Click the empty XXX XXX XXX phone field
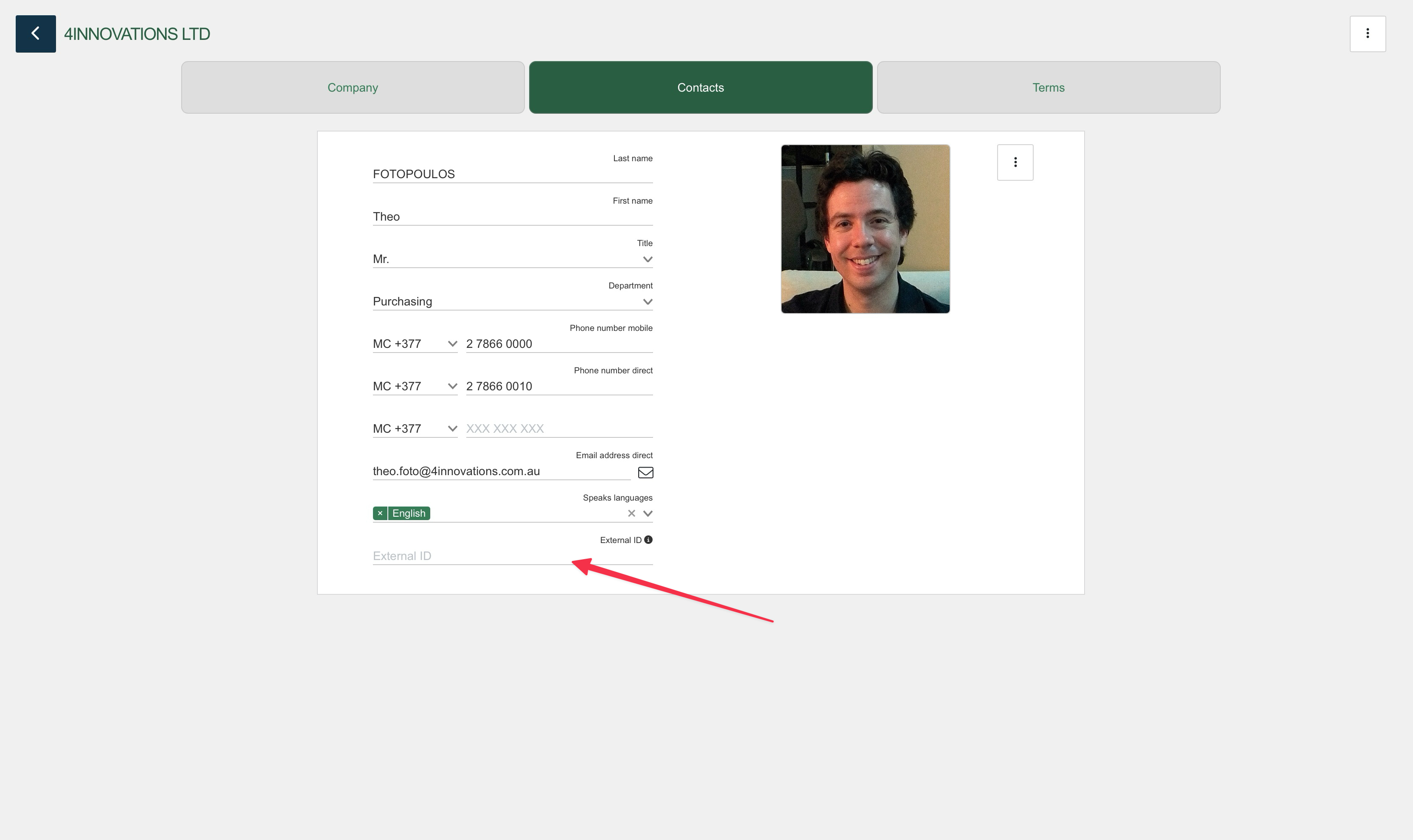Screen dimensions: 1413x840 [x=558, y=428]
